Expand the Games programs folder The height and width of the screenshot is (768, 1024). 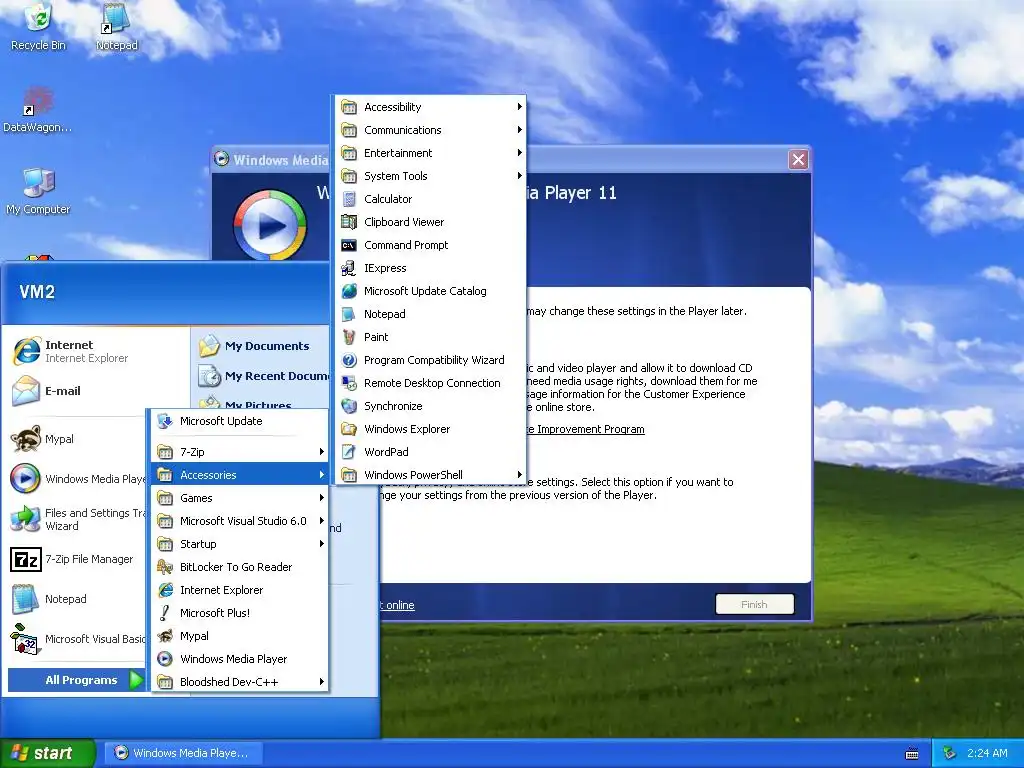tap(240, 498)
